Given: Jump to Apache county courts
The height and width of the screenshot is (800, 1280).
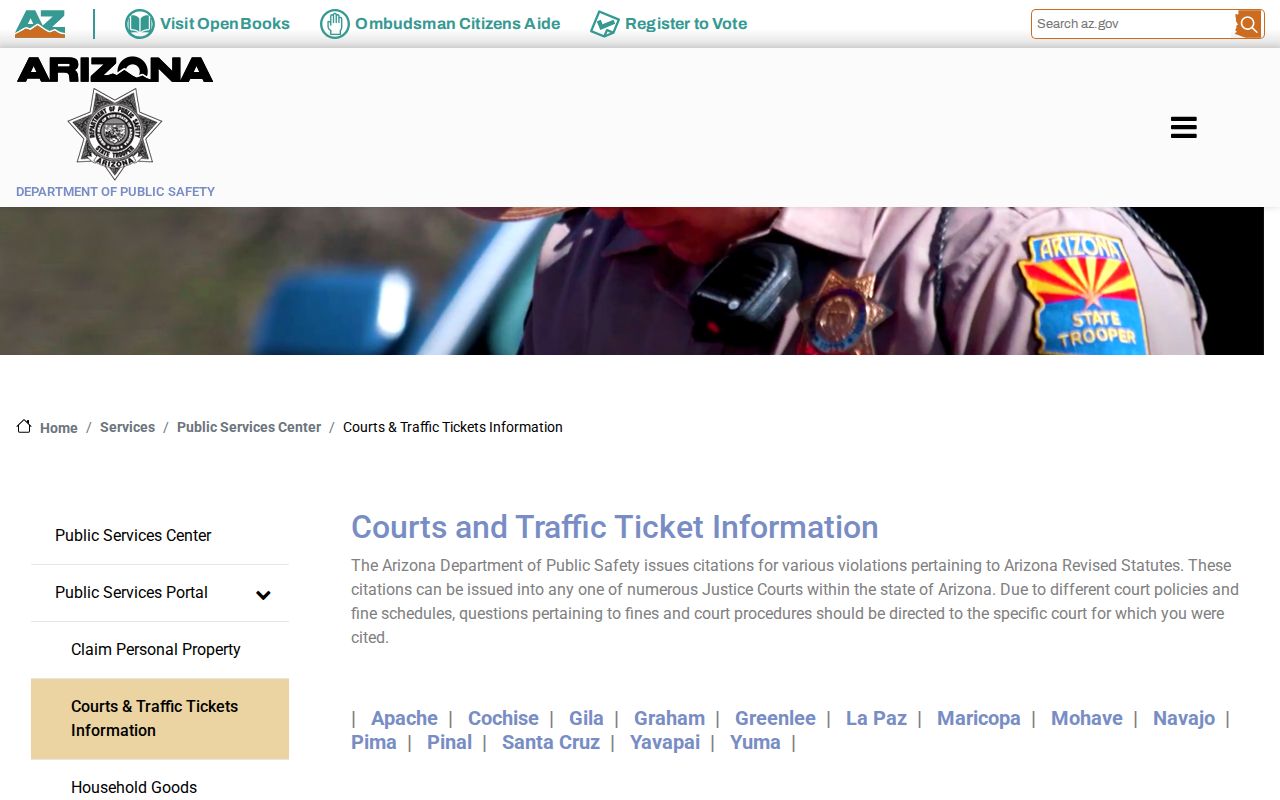Looking at the screenshot, I should click(x=404, y=718).
